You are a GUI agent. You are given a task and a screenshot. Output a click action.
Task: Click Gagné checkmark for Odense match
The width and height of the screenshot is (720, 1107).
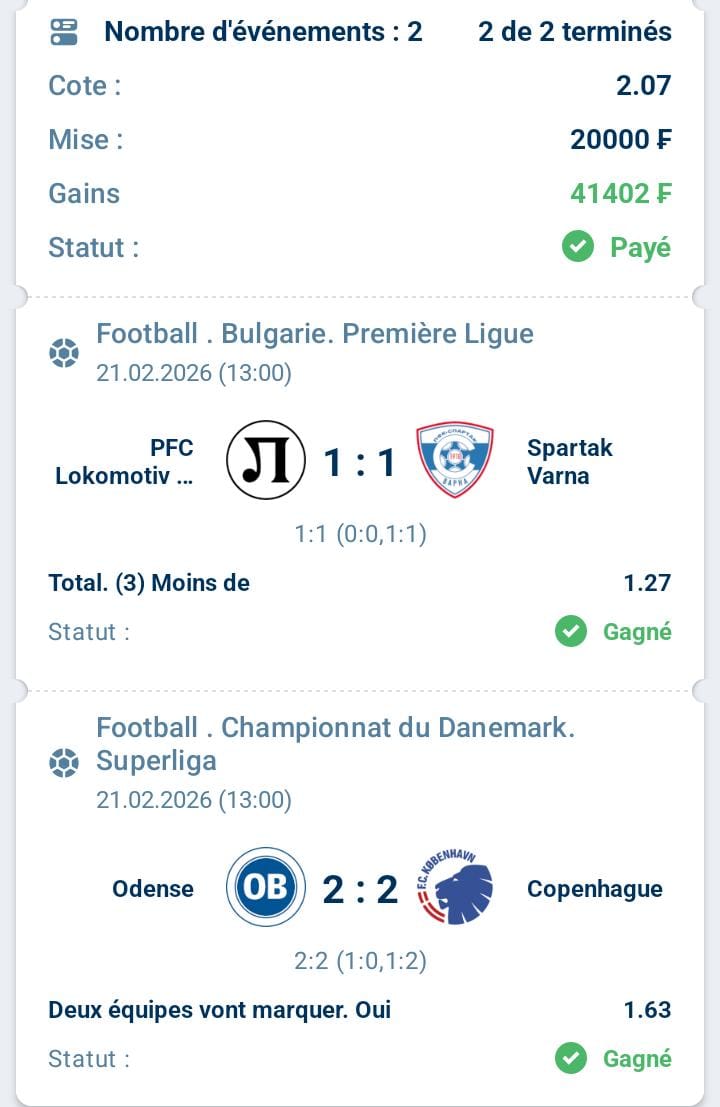571,1059
